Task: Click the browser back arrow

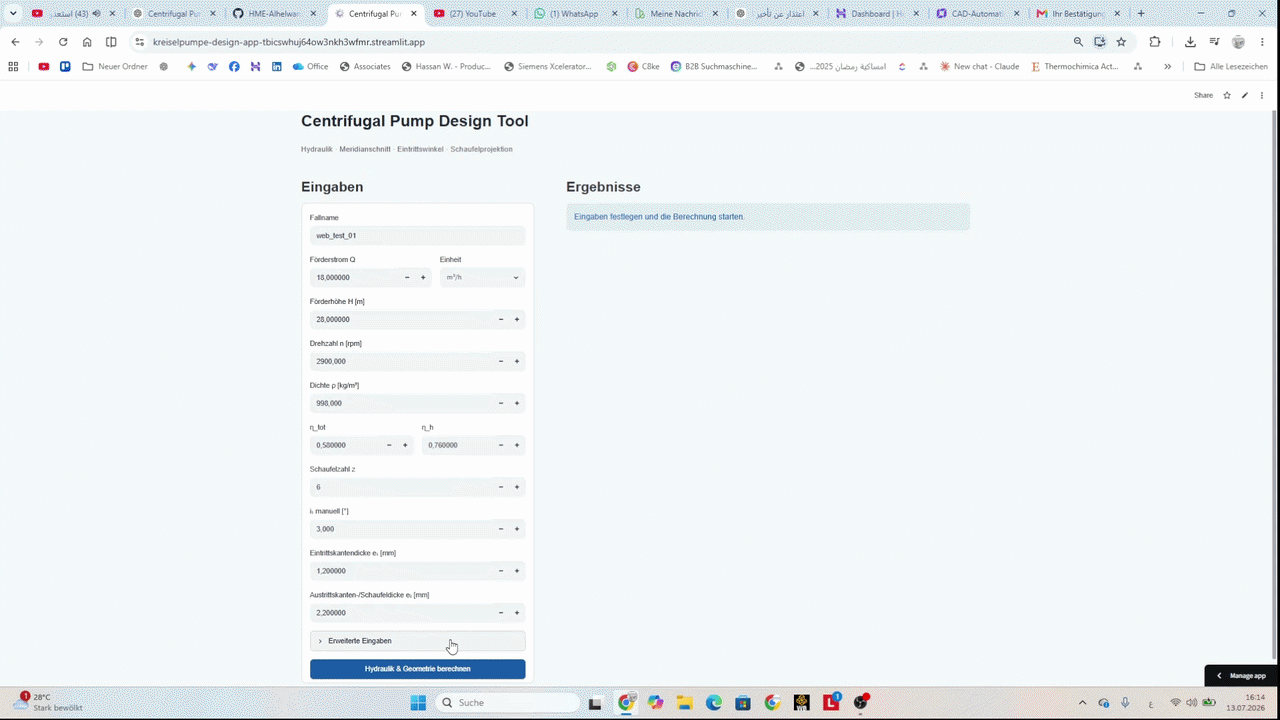Action: tap(15, 42)
